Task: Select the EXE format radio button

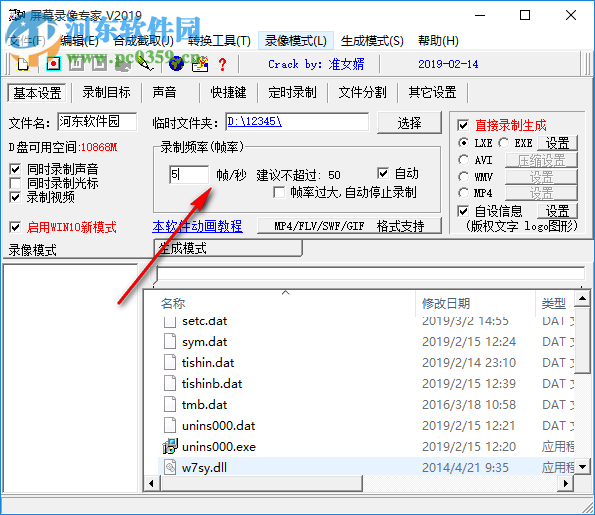Action: click(504, 143)
